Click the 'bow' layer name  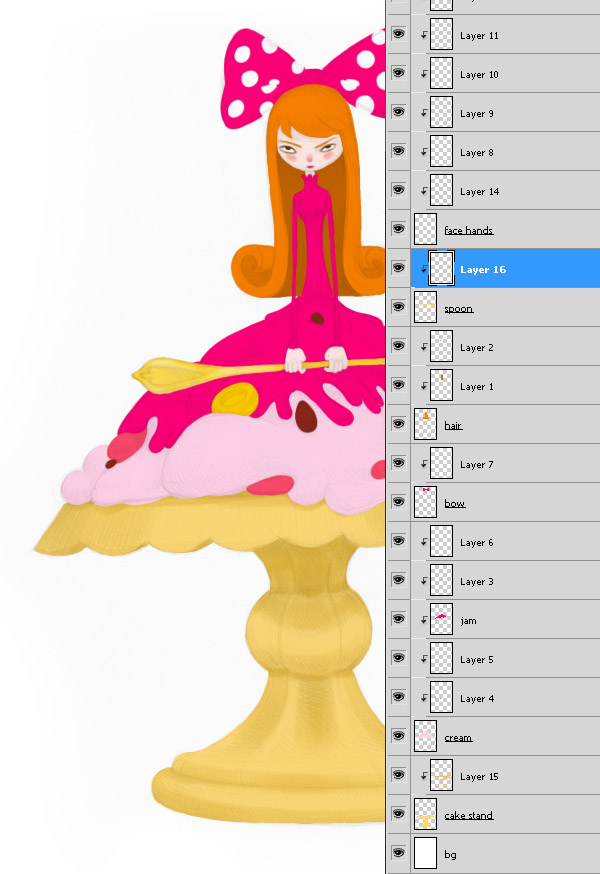click(455, 503)
